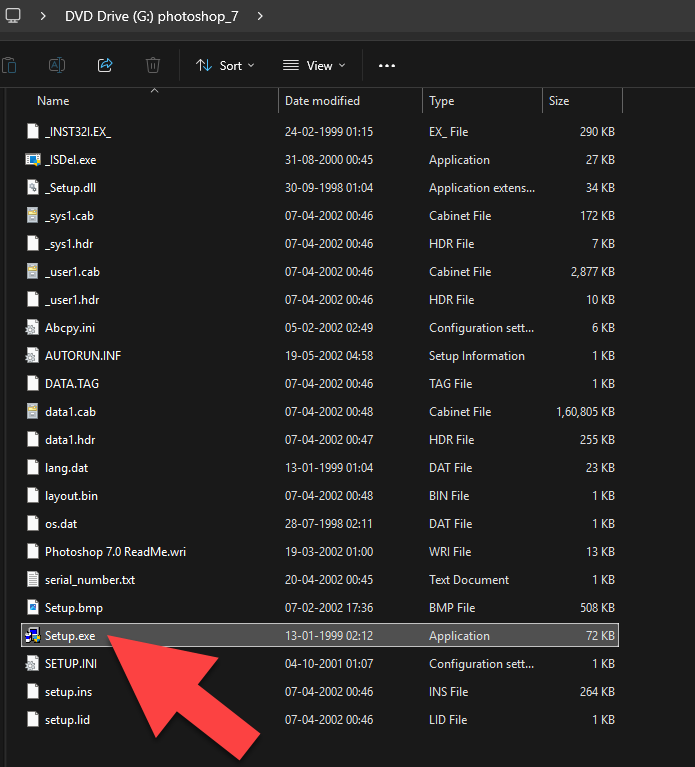
Task: Click the BIN File type cell
Action: (449, 496)
